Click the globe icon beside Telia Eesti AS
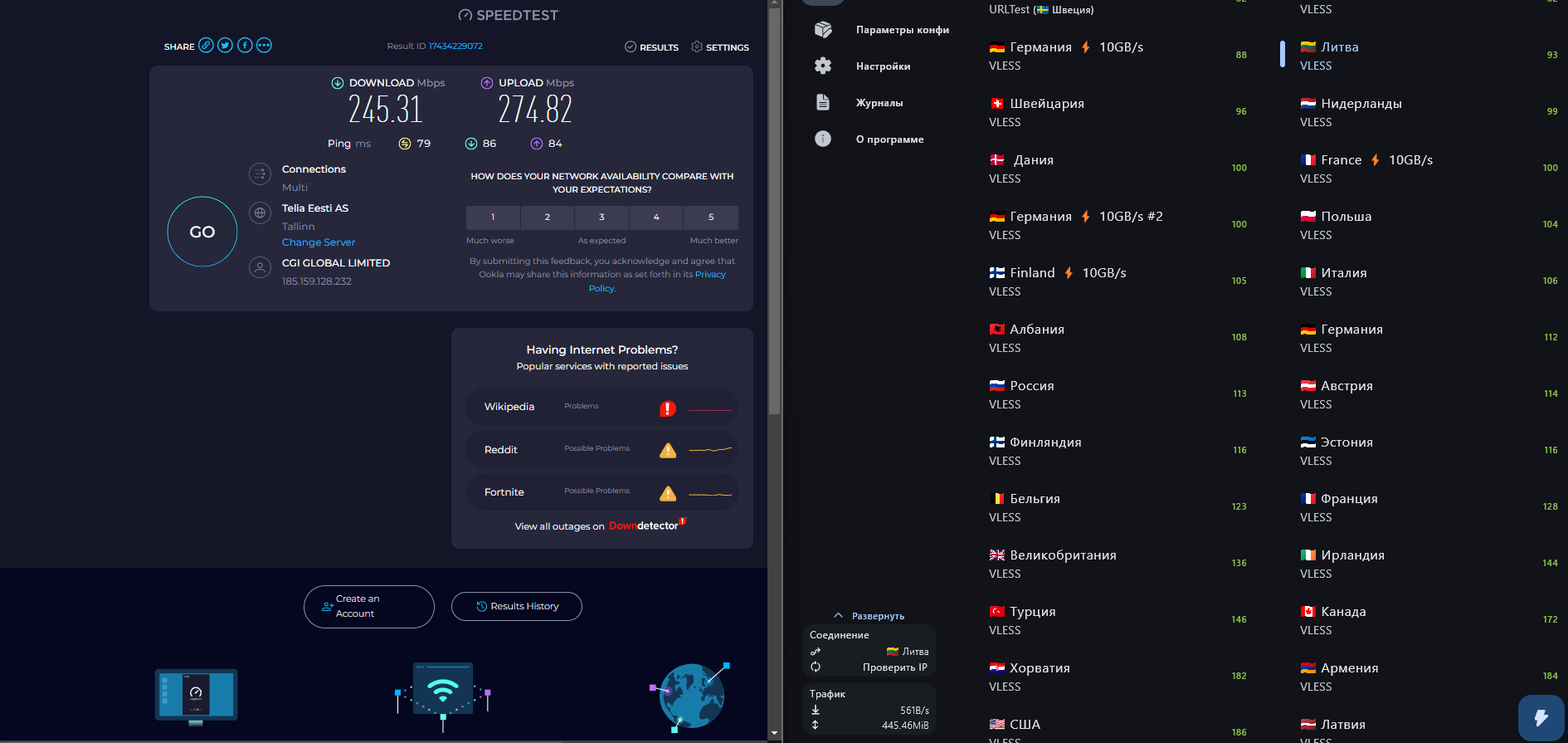The width and height of the screenshot is (1568, 743). 260,213
